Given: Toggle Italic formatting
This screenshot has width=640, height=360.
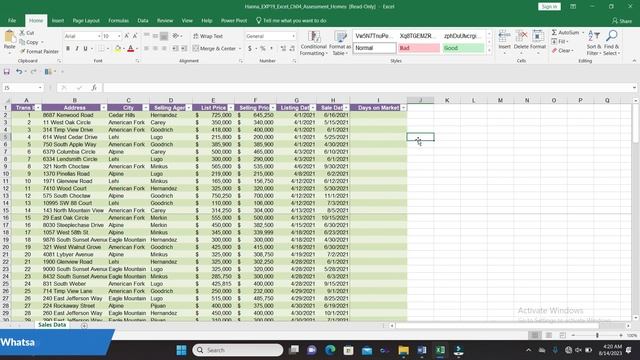Looking at the screenshot, I should coord(76,49).
